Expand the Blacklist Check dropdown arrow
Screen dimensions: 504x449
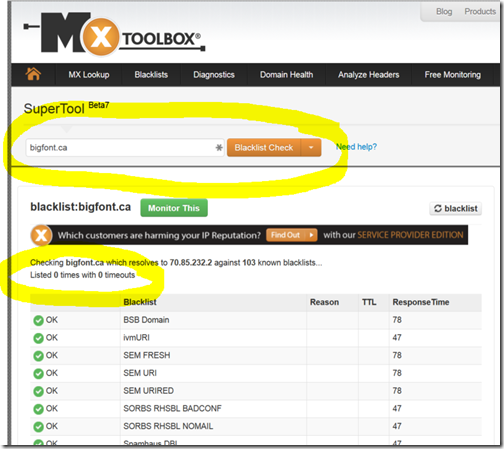click(x=311, y=147)
